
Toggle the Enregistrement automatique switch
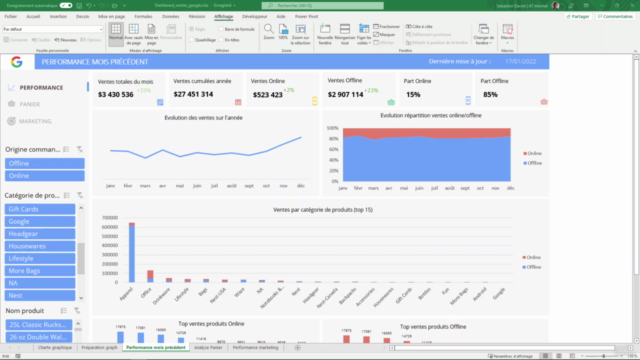coord(66,6)
